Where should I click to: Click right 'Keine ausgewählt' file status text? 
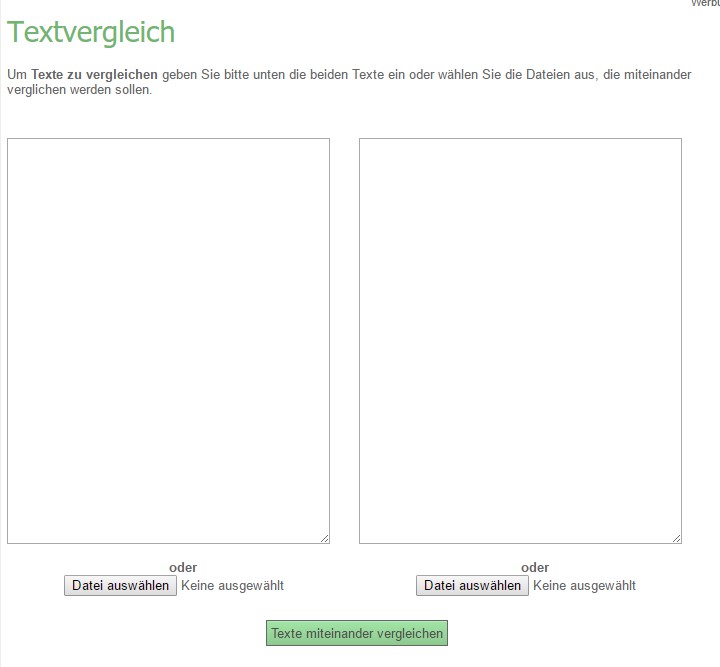coord(584,585)
